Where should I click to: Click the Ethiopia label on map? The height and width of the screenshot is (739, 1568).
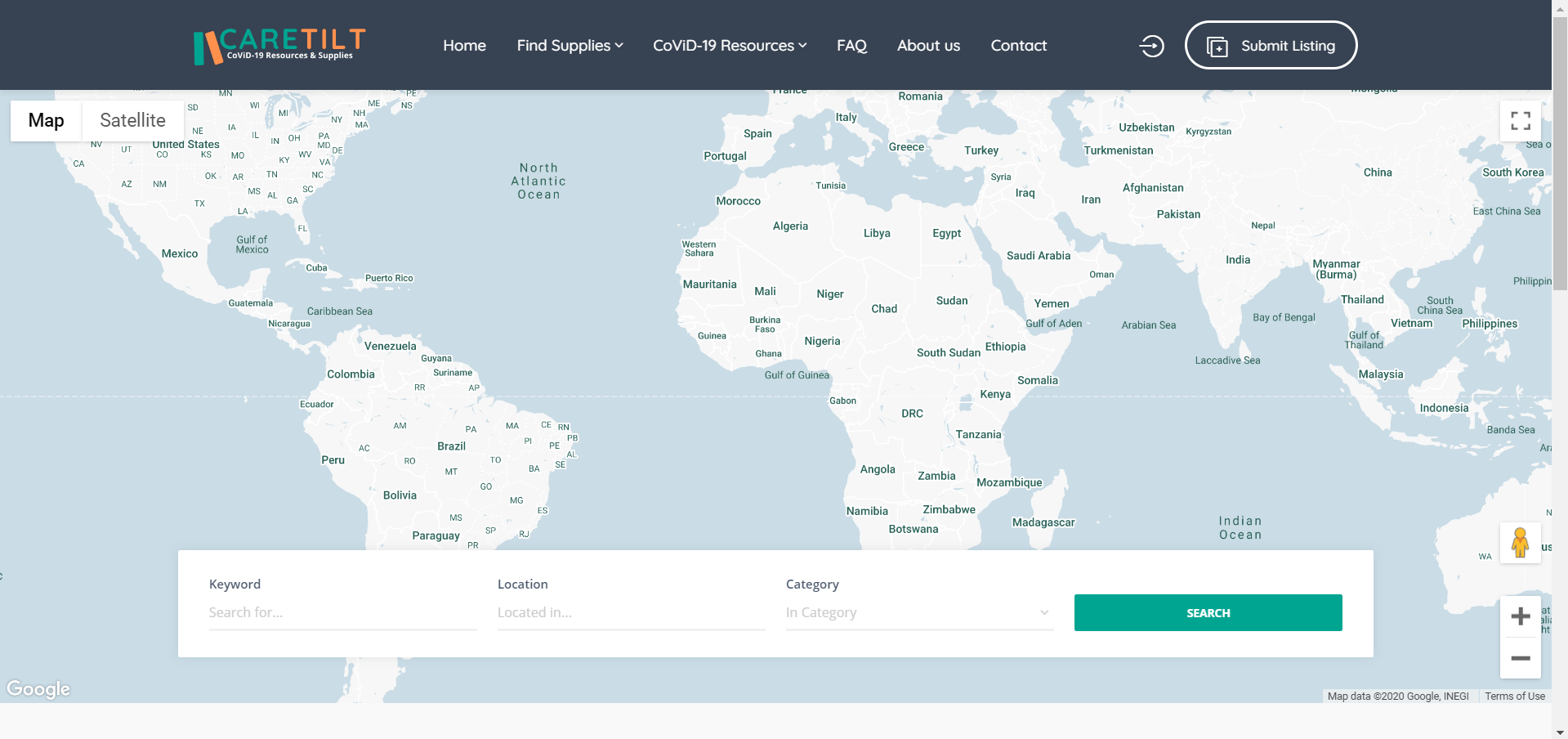(1005, 347)
